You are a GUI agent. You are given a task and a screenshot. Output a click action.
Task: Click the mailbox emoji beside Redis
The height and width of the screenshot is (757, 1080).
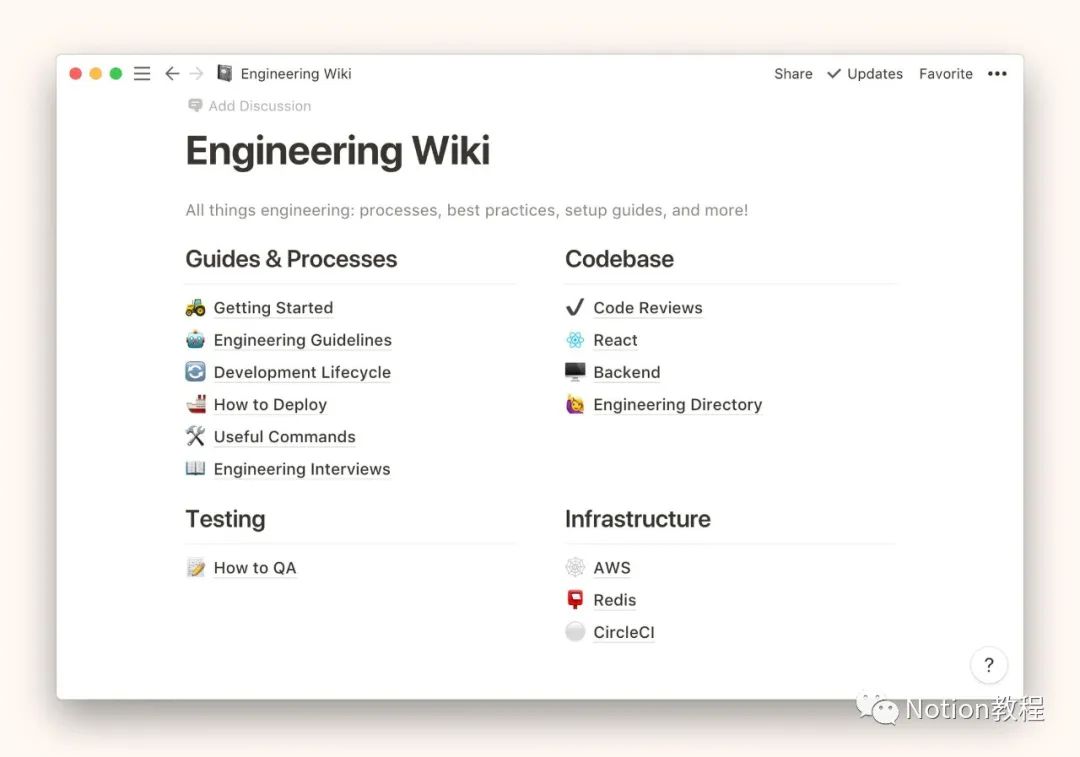(x=575, y=600)
